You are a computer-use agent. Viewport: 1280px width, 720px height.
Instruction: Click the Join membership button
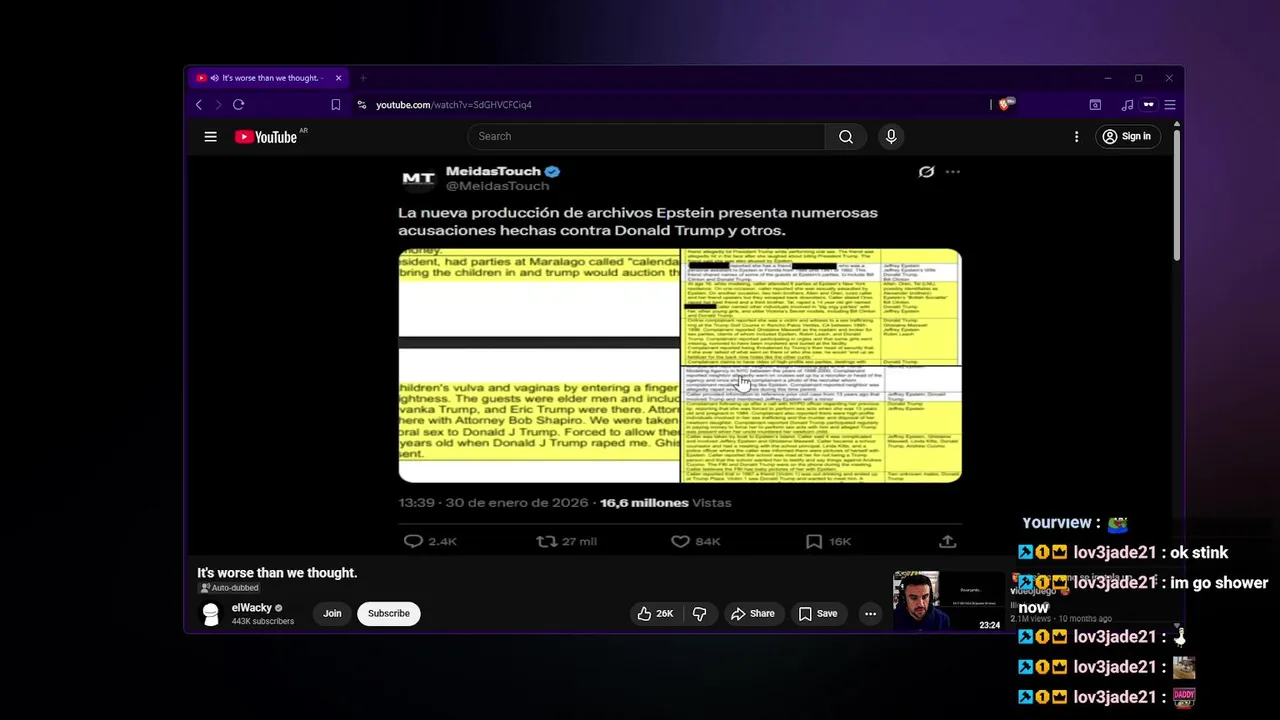click(332, 614)
